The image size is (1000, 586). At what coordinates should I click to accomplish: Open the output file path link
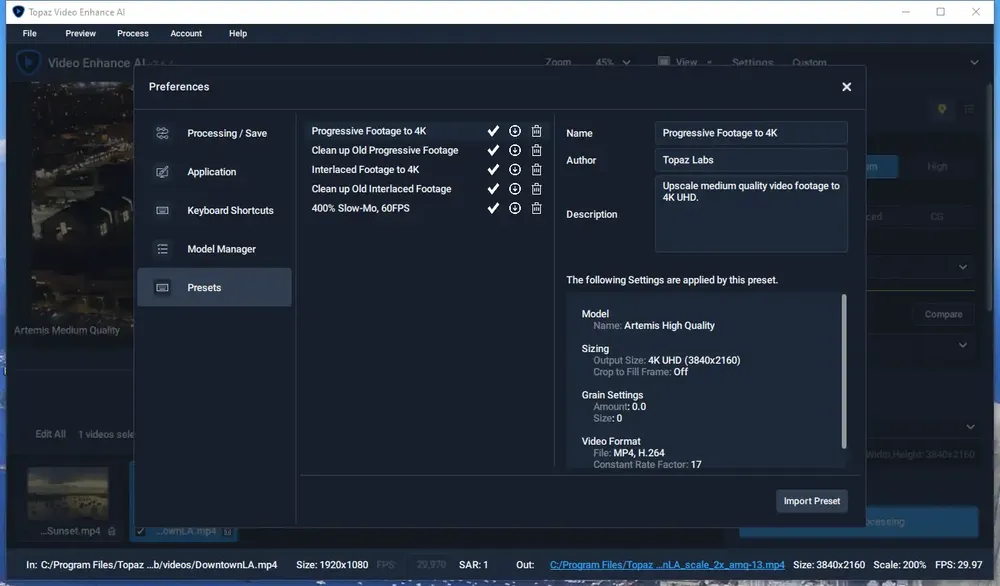click(x=667, y=565)
